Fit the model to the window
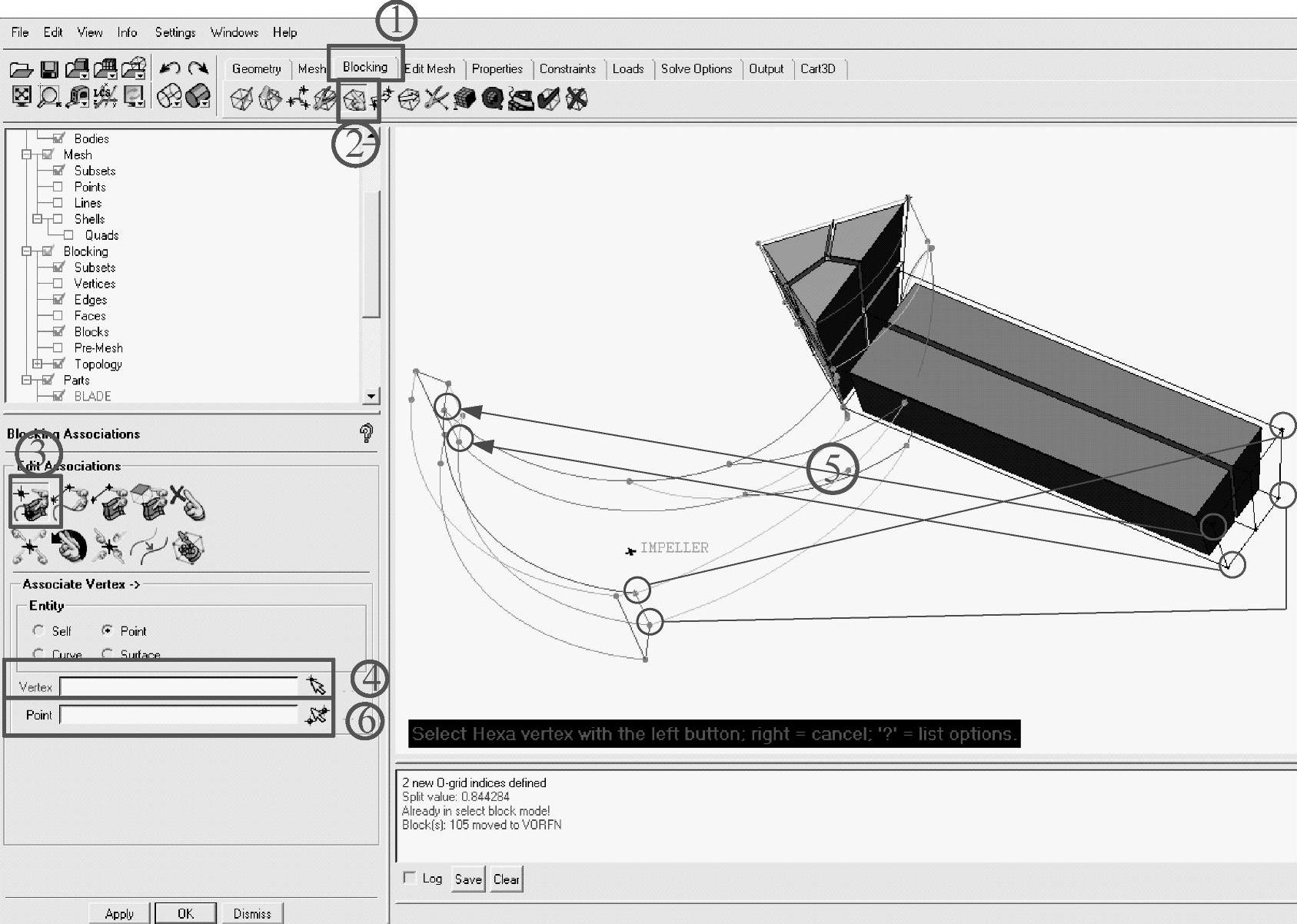Screen dimensions: 1297x924 [x=22, y=96]
